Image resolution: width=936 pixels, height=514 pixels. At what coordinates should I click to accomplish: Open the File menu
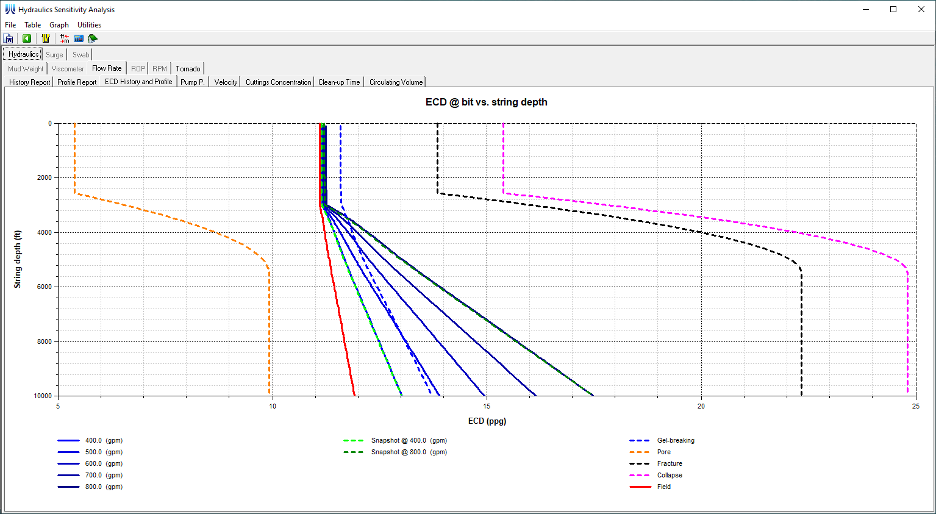click(x=10, y=24)
